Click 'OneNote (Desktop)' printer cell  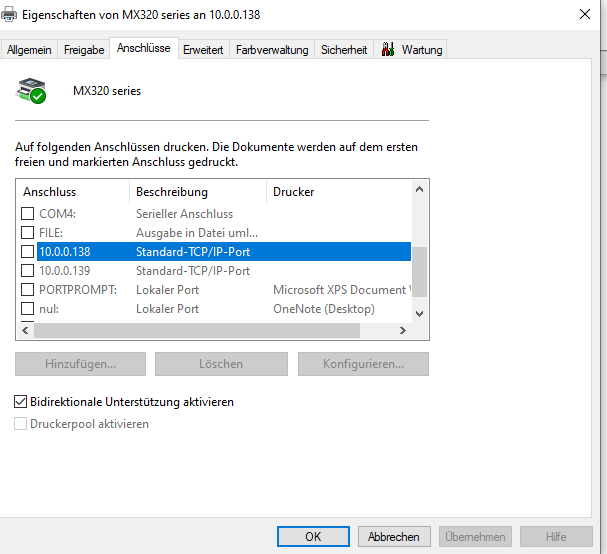pyautogui.click(x=324, y=309)
